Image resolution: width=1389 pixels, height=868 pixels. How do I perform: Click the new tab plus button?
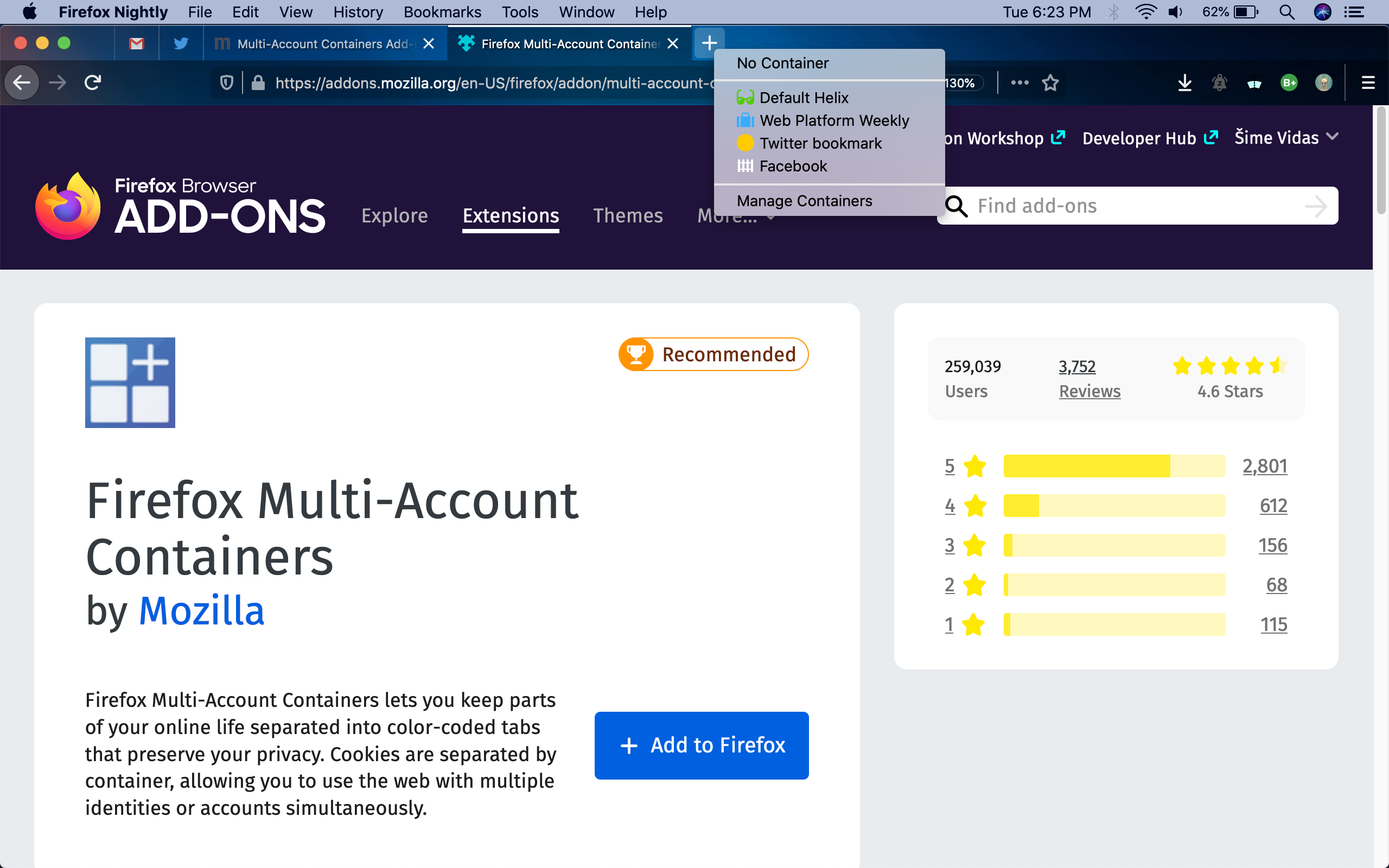point(710,43)
